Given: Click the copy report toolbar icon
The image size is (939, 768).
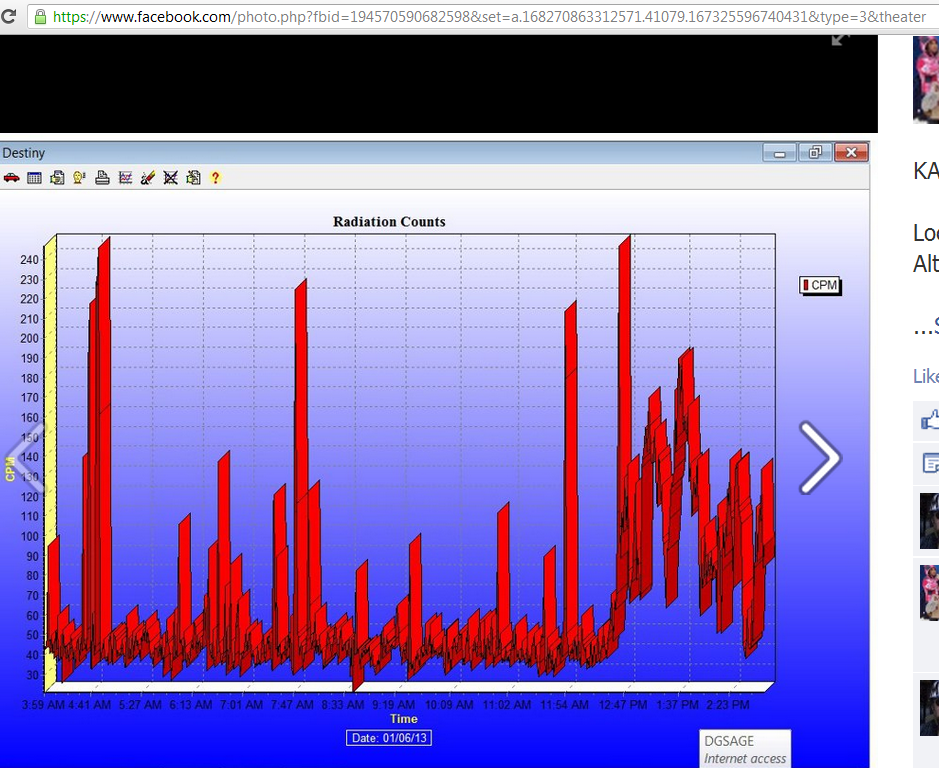Looking at the screenshot, I should tap(56, 177).
